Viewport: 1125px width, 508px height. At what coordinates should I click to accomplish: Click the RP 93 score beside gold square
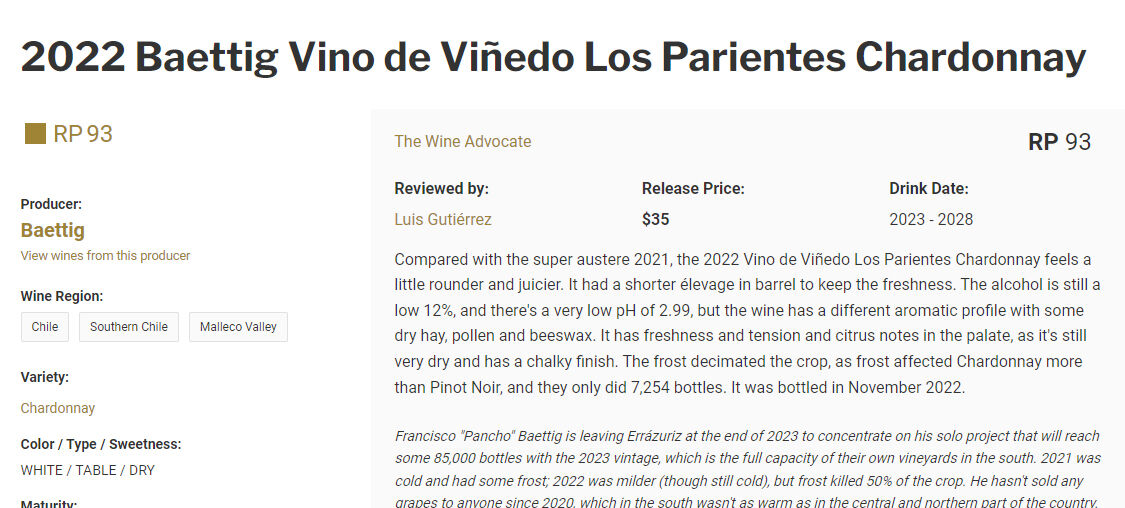click(83, 133)
